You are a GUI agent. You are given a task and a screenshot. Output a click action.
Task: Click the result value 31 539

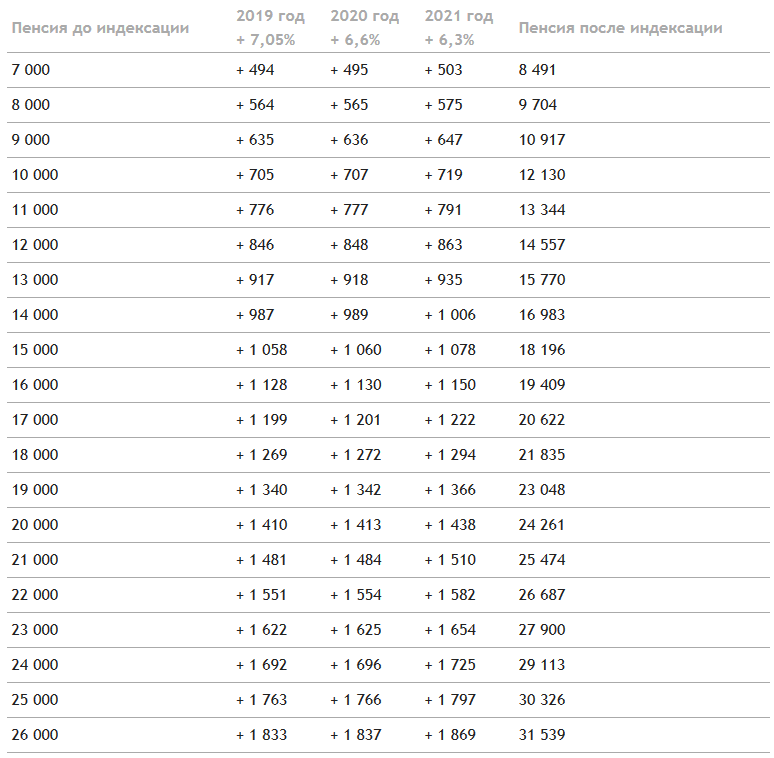(542, 735)
